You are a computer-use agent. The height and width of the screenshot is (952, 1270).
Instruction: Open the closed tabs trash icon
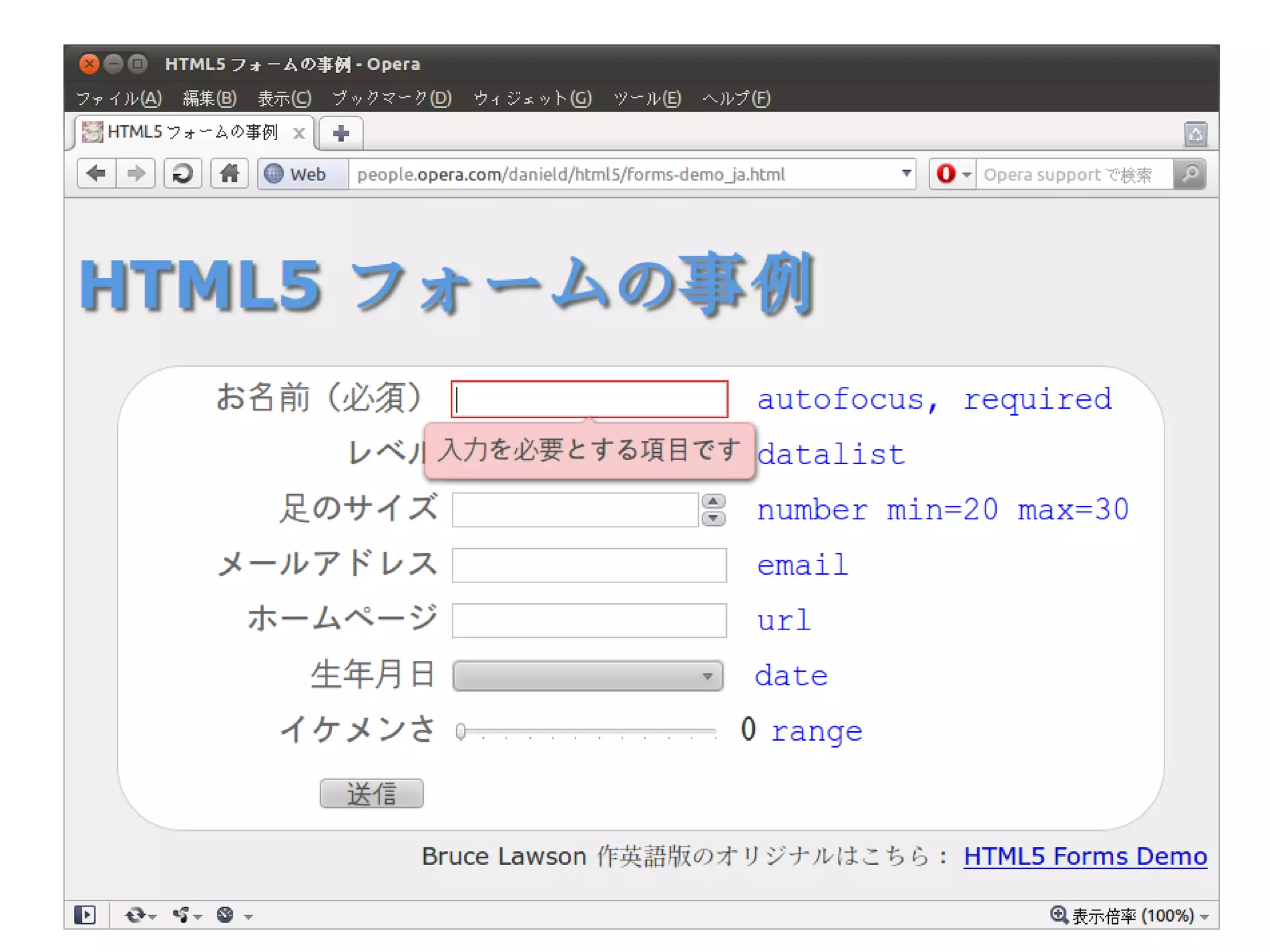pyautogui.click(x=1195, y=134)
